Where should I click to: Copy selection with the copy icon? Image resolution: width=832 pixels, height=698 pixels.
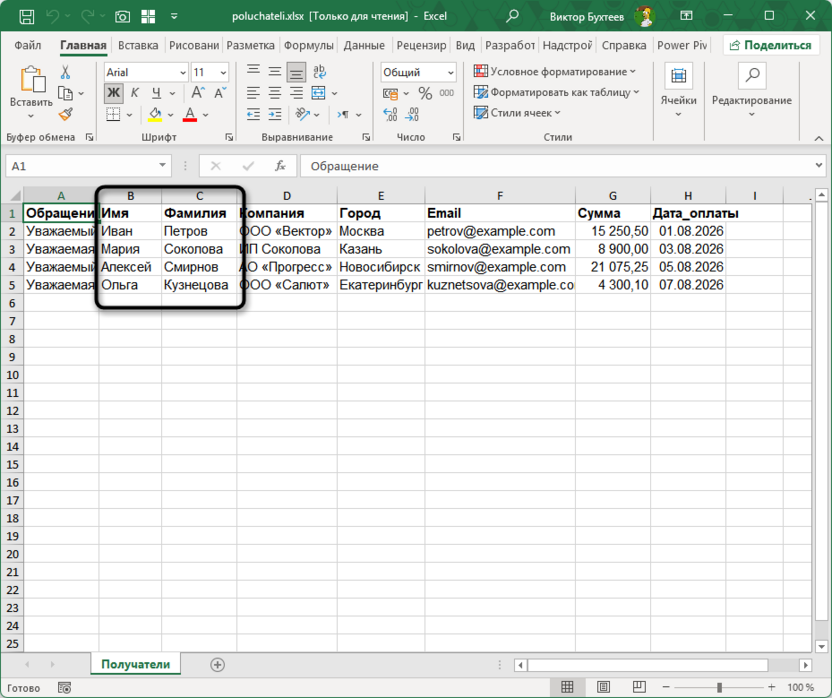coord(65,93)
